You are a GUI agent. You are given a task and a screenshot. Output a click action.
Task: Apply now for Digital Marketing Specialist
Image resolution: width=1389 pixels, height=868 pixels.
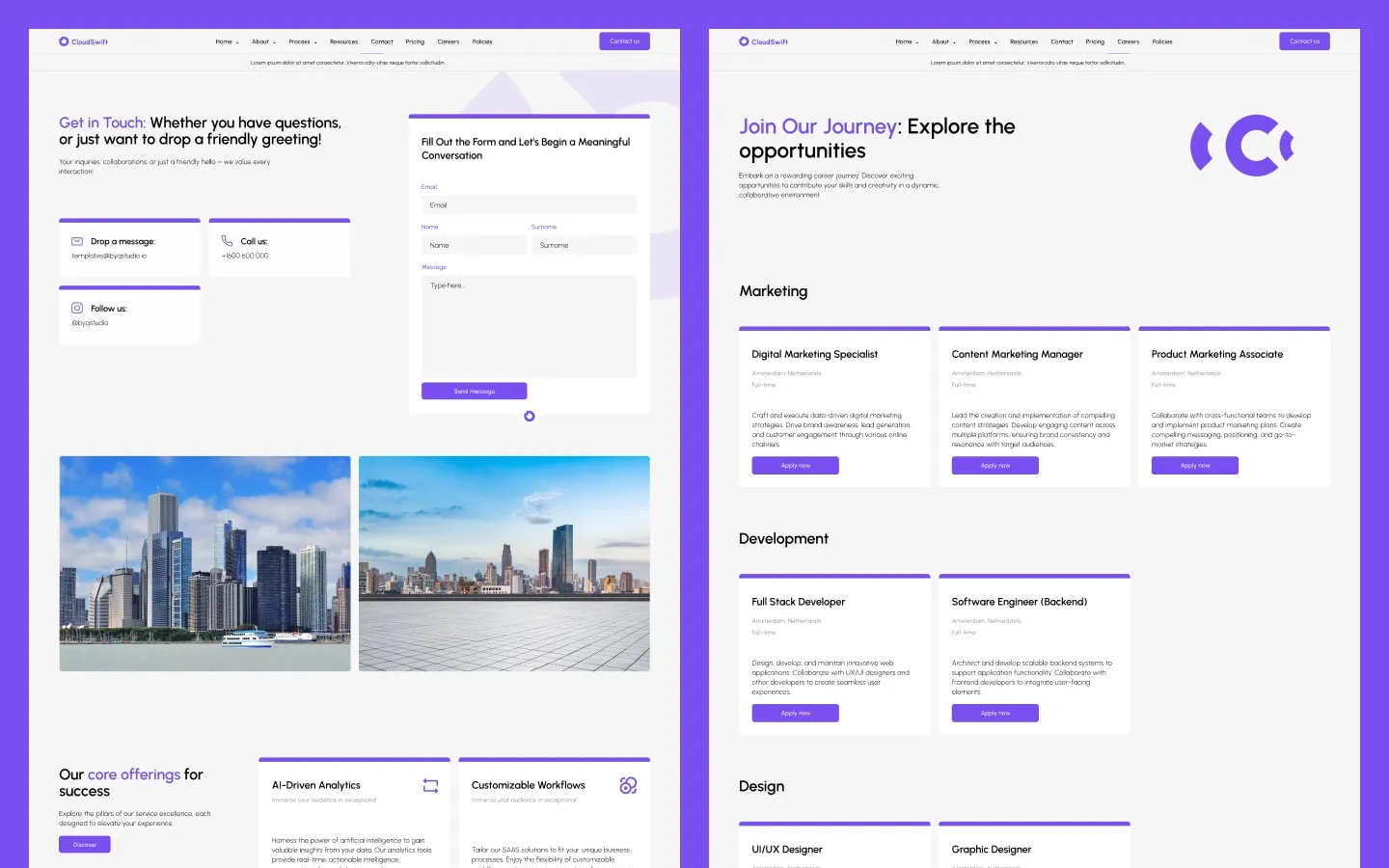coord(795,466)
